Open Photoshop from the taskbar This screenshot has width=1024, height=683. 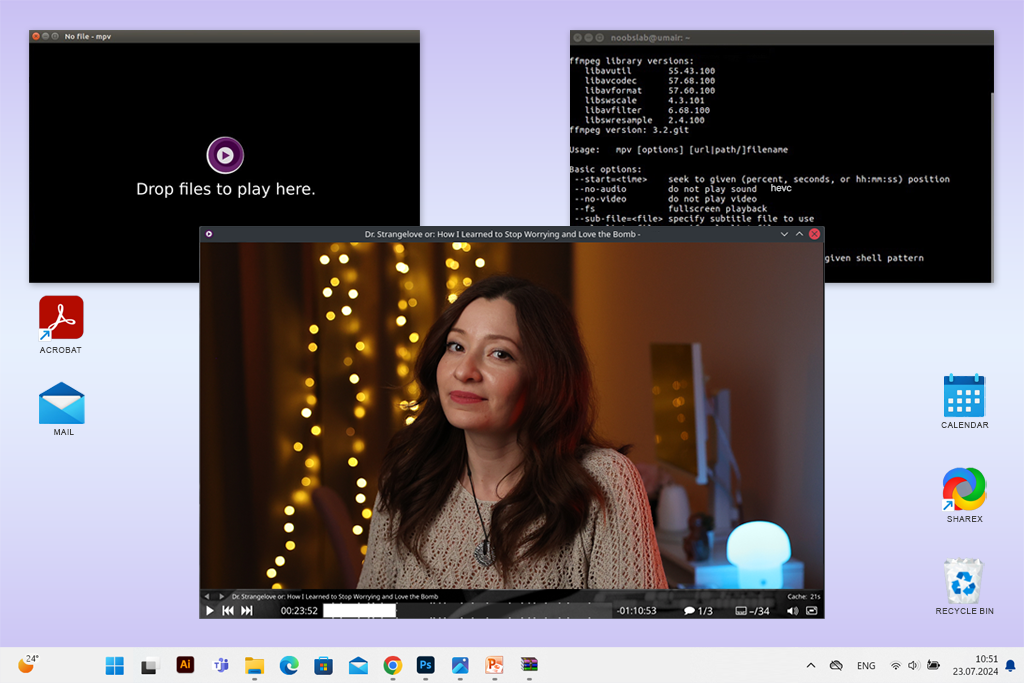click(x=426, y=665)
